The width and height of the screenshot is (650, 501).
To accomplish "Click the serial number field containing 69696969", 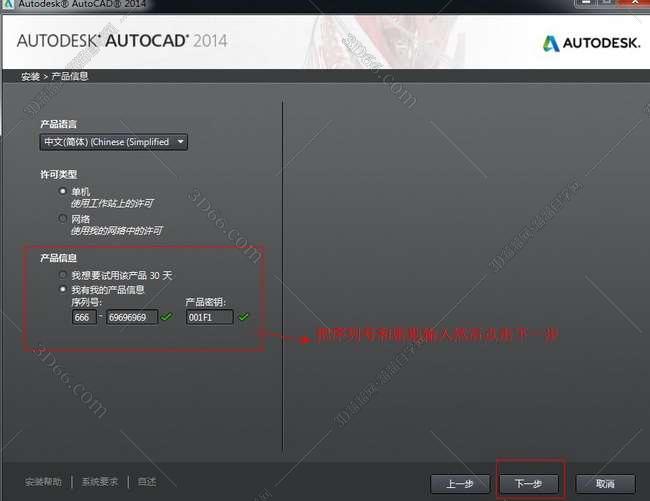I will pyautogui.click(x=132, y=317).
